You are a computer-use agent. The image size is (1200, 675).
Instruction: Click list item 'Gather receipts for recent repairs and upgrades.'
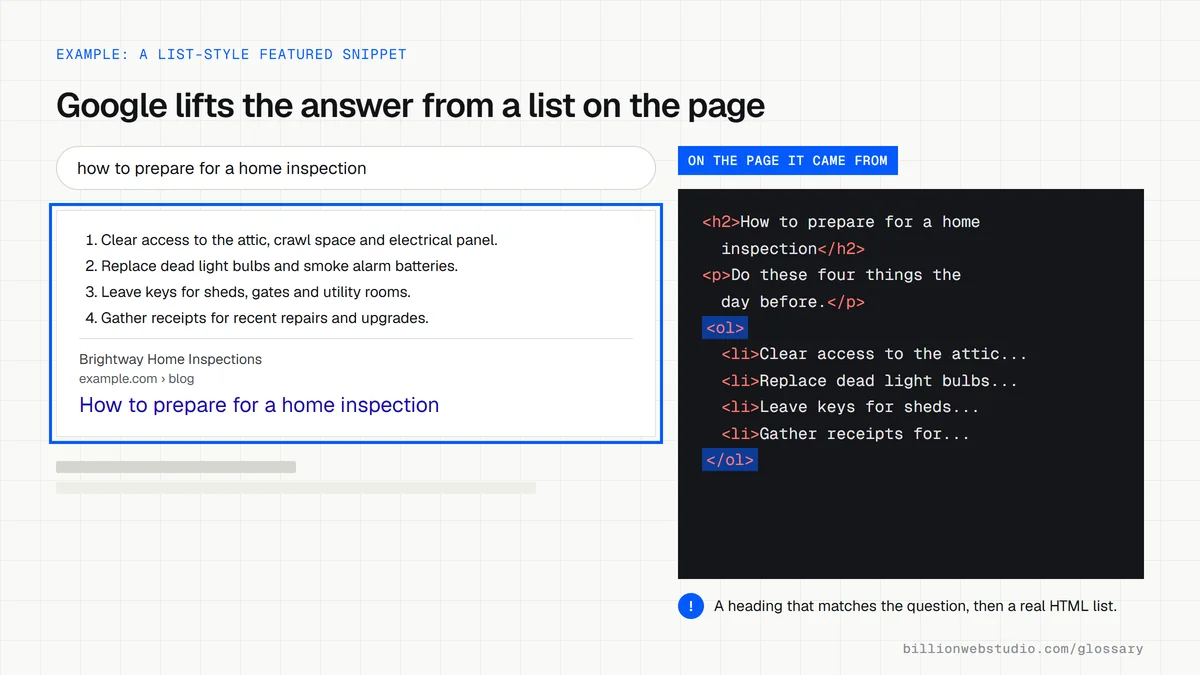264,318
